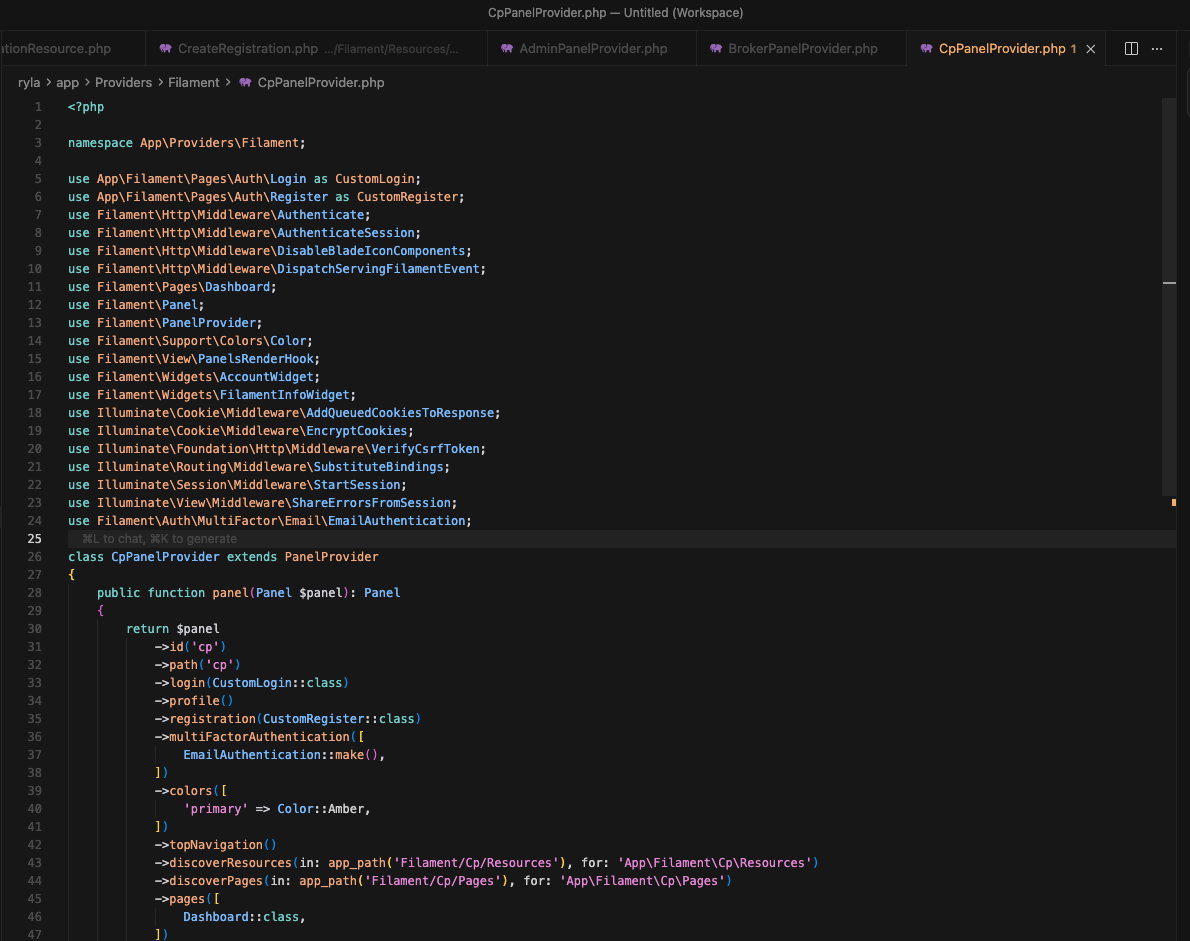Click the split editor icon

click(x=1131, y=49)
